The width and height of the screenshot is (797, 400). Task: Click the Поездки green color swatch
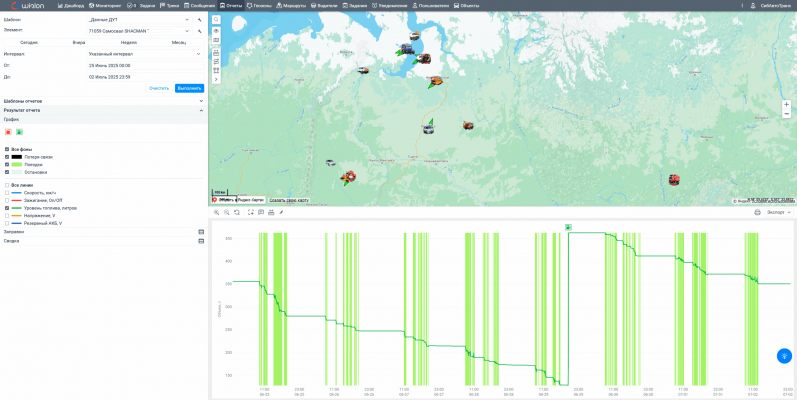pyautogui.click(x=16, y=165)
